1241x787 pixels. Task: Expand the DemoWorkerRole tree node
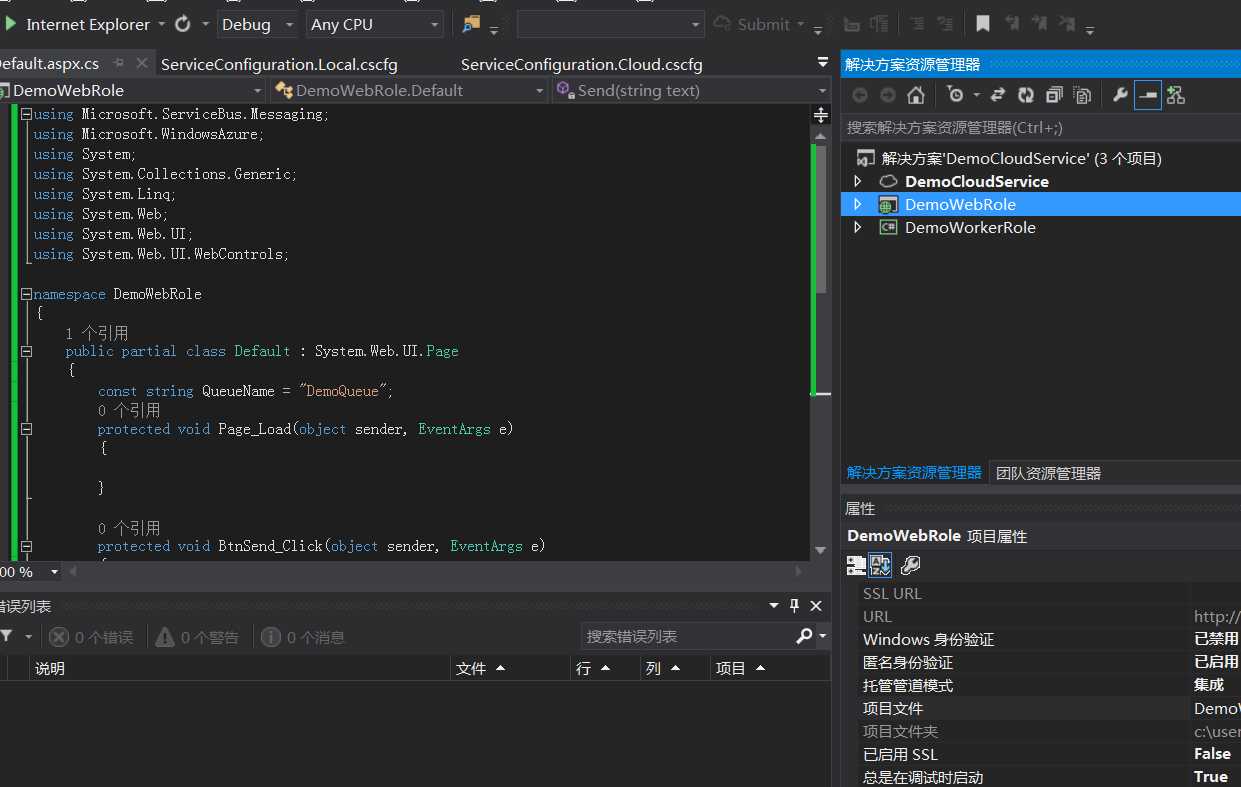[x=857, y=227]
